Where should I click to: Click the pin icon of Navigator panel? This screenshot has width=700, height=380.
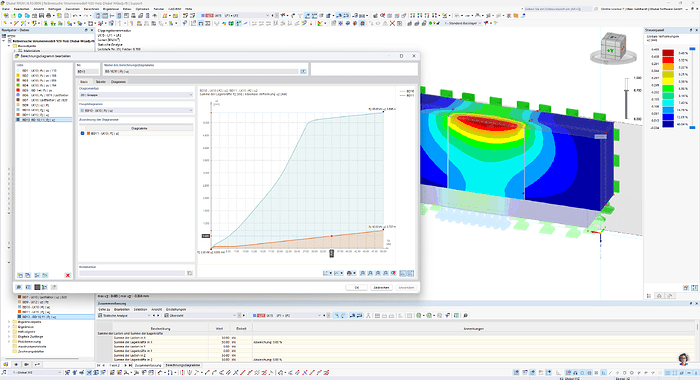(x=87, y=30)
